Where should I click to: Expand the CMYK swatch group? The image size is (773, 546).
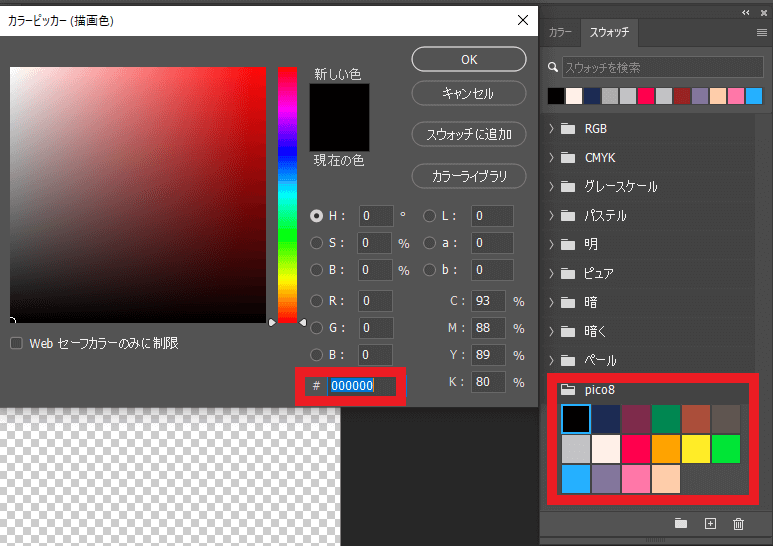pyautogui.click(x=552, y=158)
